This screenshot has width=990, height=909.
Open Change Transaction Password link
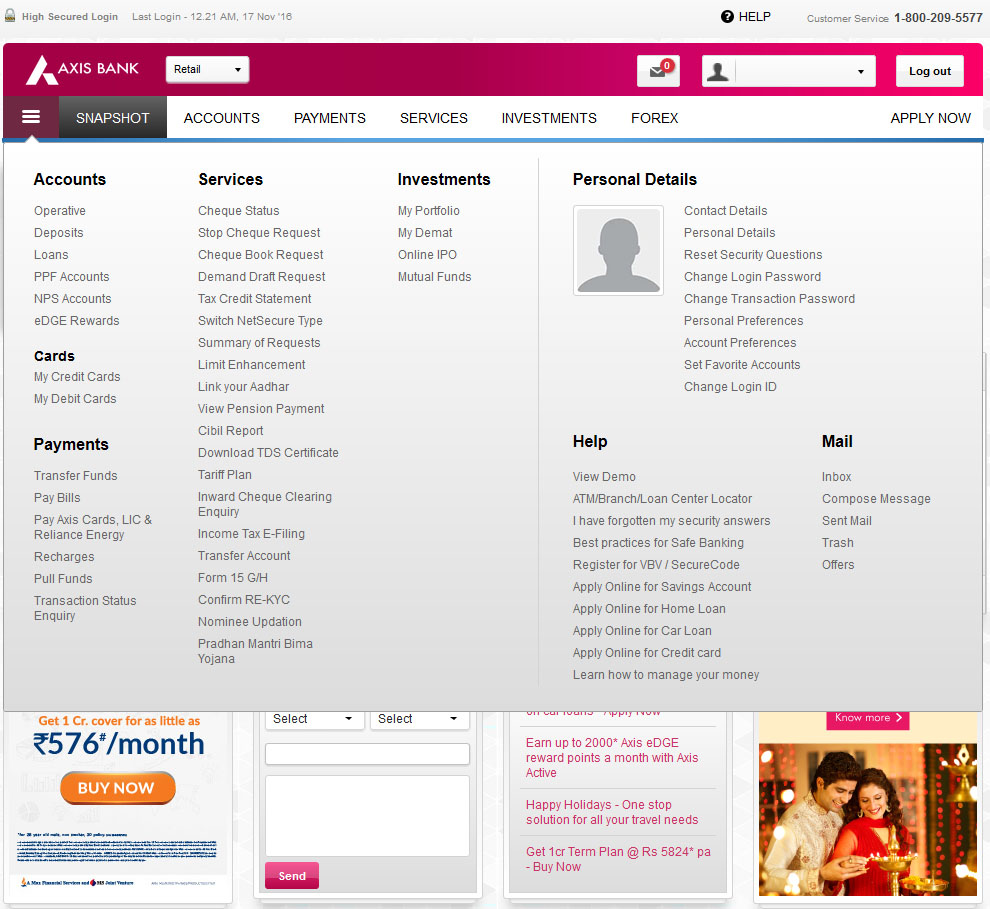pos(770,299)
